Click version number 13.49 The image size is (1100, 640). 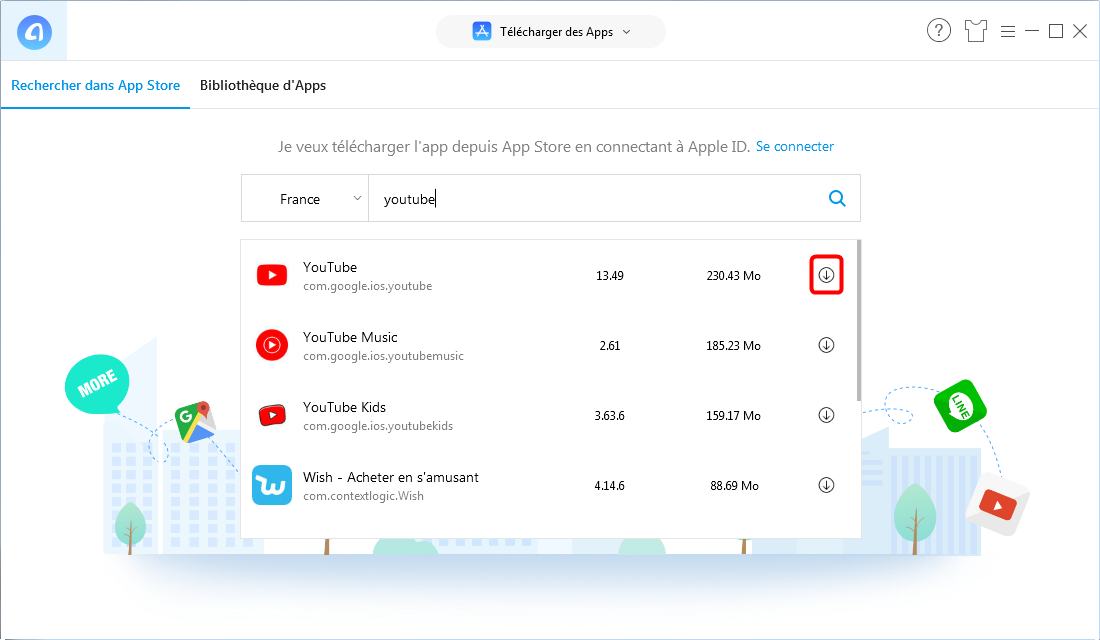coord(610,276)
